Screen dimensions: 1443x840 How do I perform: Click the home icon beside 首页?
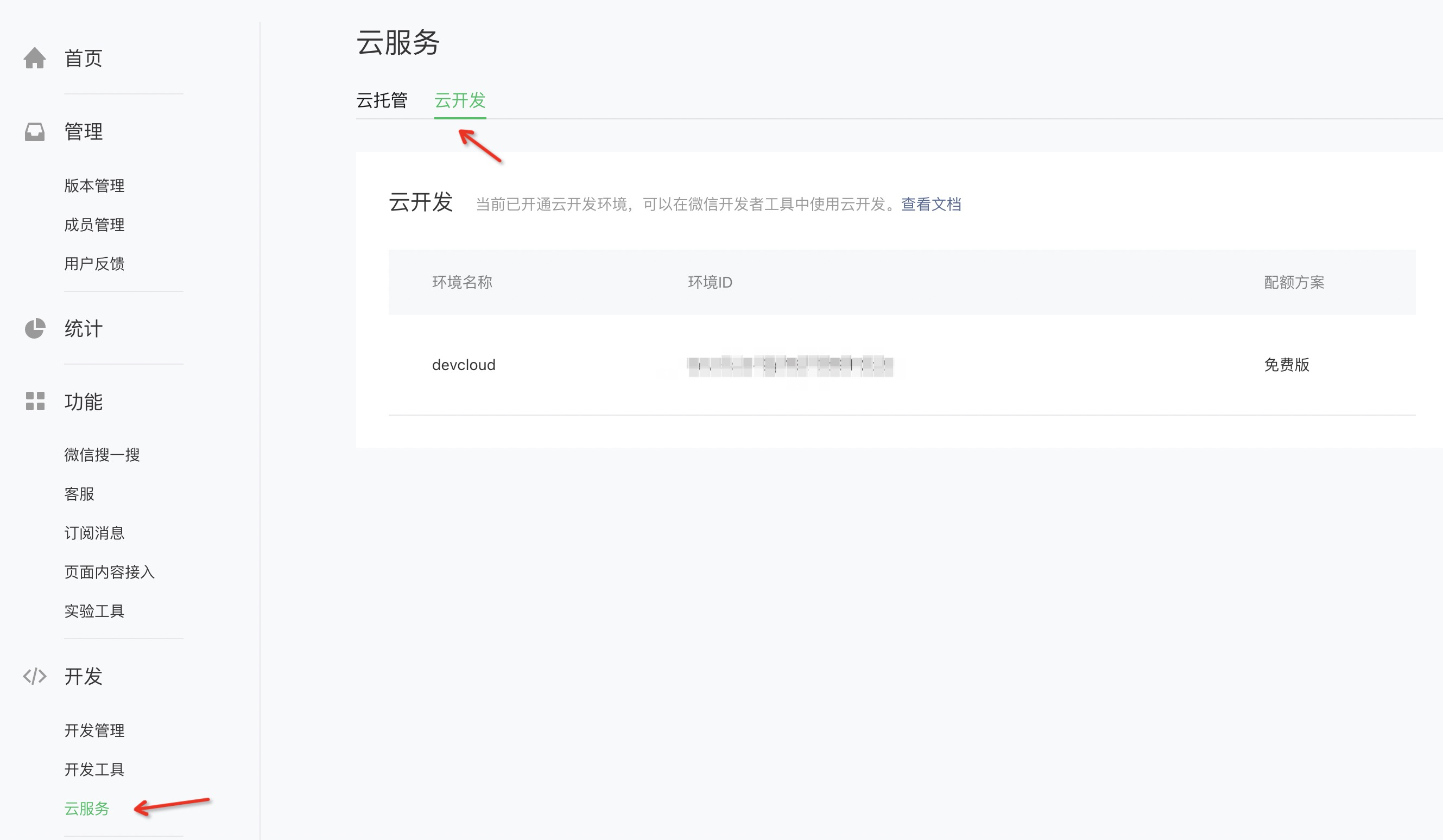pyautogui.click(x=34, y=58)
